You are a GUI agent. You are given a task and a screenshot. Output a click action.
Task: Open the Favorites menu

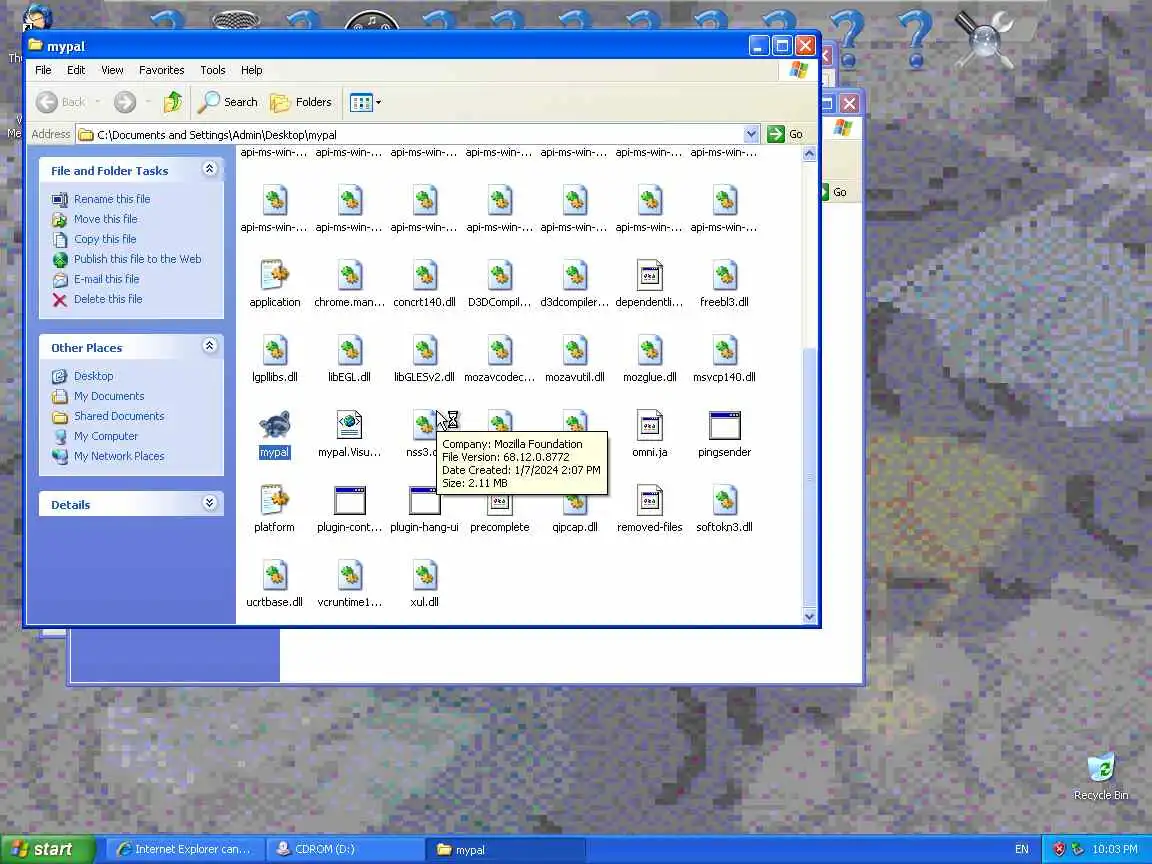(162, 70)
